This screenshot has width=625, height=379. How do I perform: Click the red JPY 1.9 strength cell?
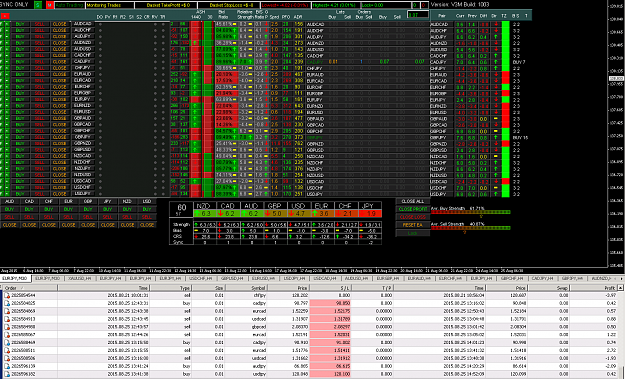click(x=370, y=214)
